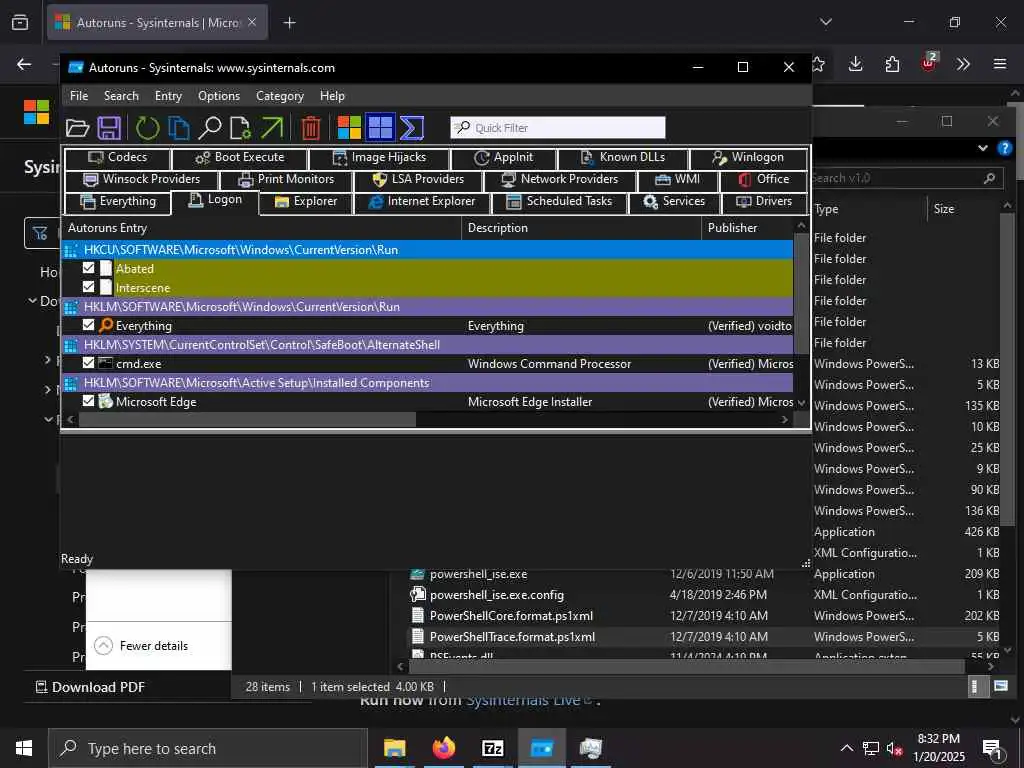Toggle hide Windows entries (blue window icon)
Image resolution: width=1024 pixels, height=768 pixels.
tap(380, 127)
